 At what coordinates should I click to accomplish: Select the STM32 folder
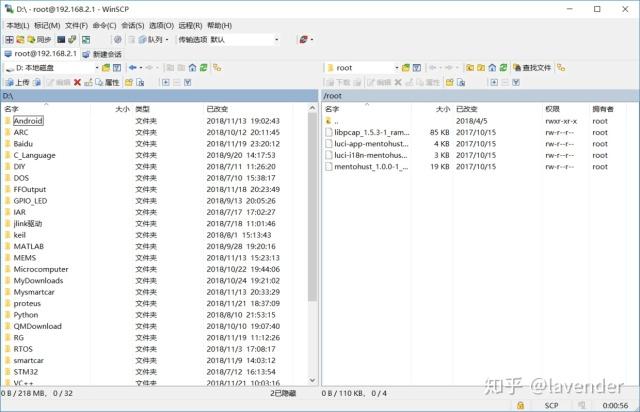pos(26,372)
